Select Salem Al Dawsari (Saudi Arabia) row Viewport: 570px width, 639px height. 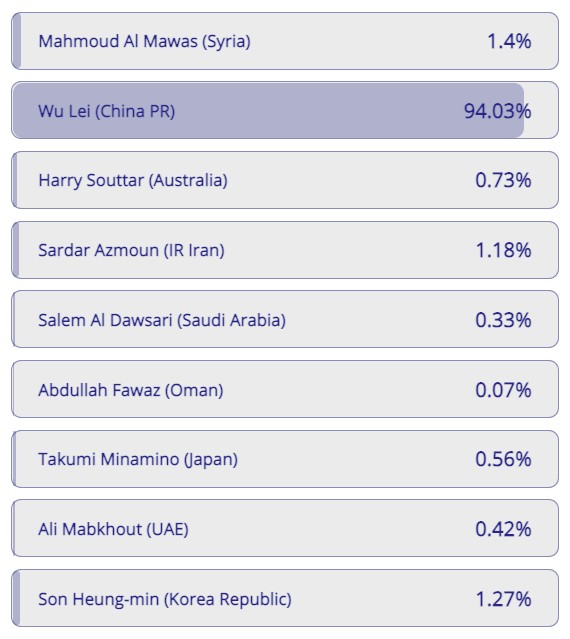pyautogui.click(x=285, y=320)
